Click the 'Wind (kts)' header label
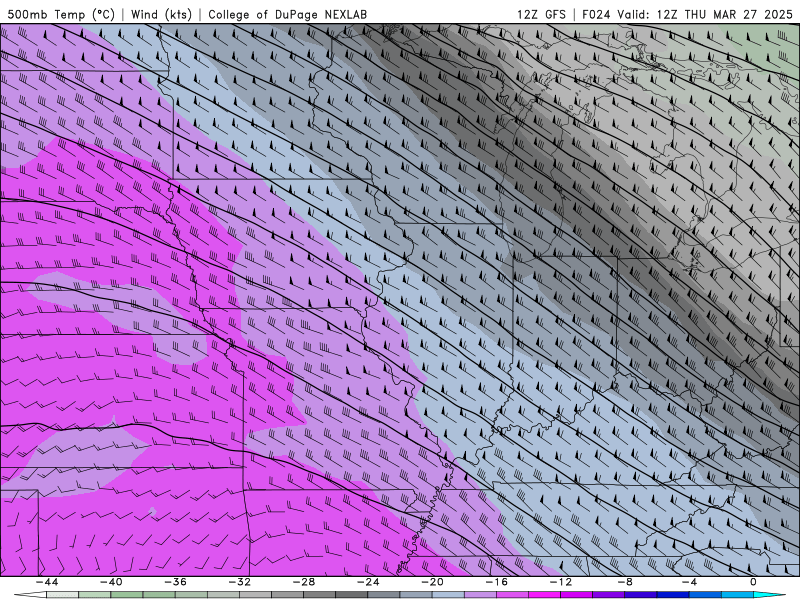 tap(161, 14)
